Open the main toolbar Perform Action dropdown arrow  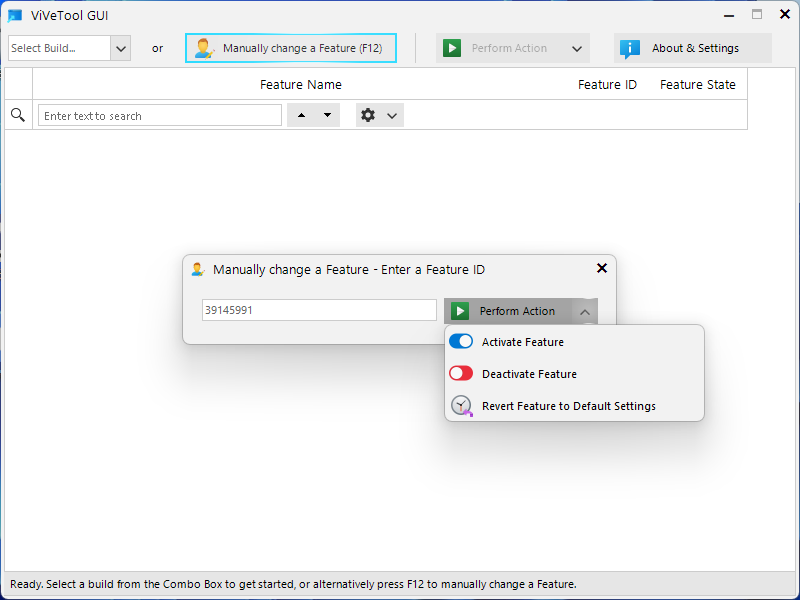coord(577,48)
